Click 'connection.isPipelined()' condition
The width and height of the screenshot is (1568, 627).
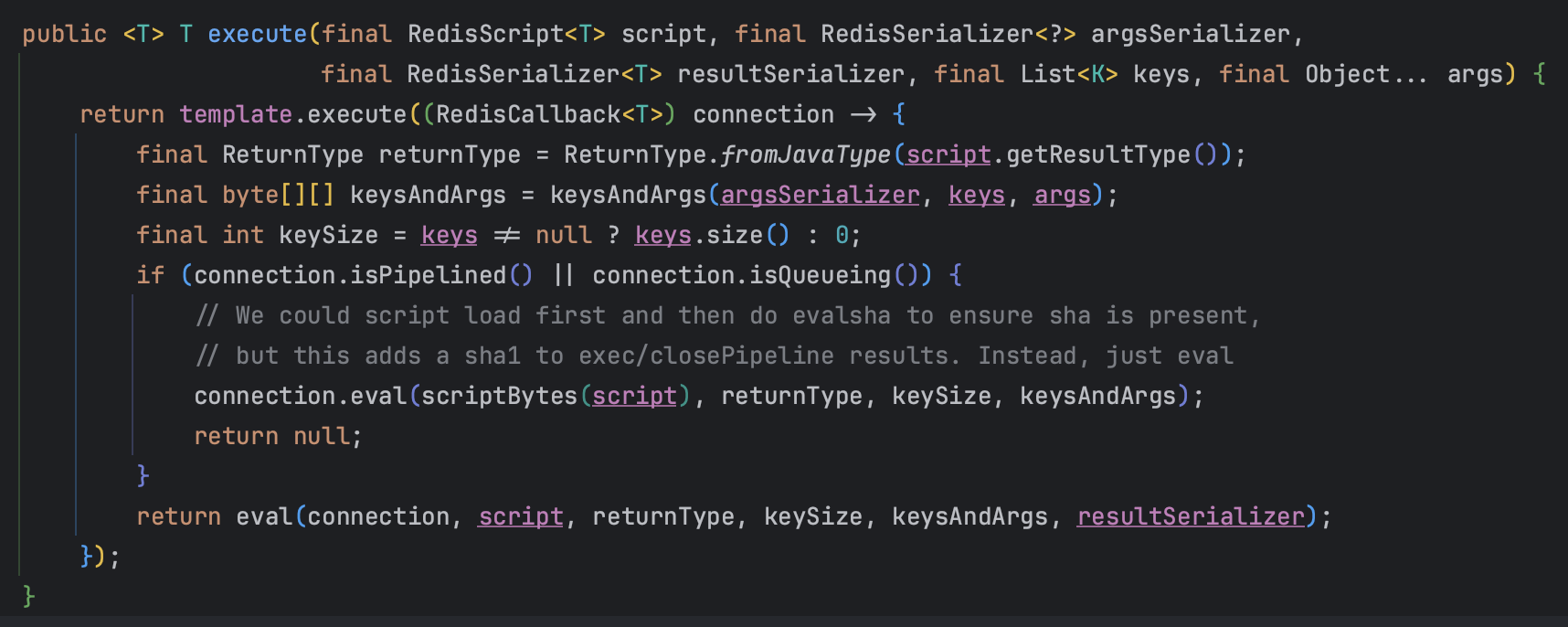(x=363, y=275)
